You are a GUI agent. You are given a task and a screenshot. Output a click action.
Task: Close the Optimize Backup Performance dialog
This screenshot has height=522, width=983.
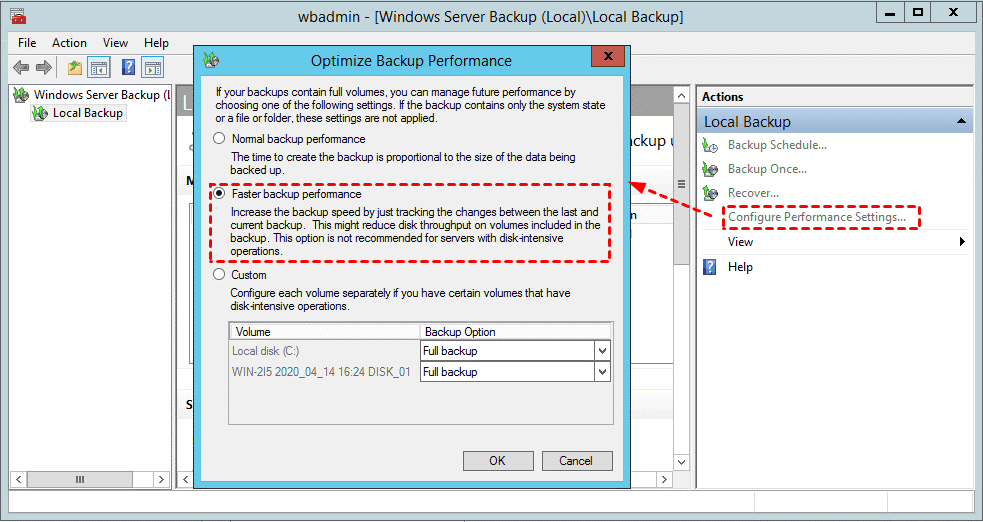[x=607, y=56]
